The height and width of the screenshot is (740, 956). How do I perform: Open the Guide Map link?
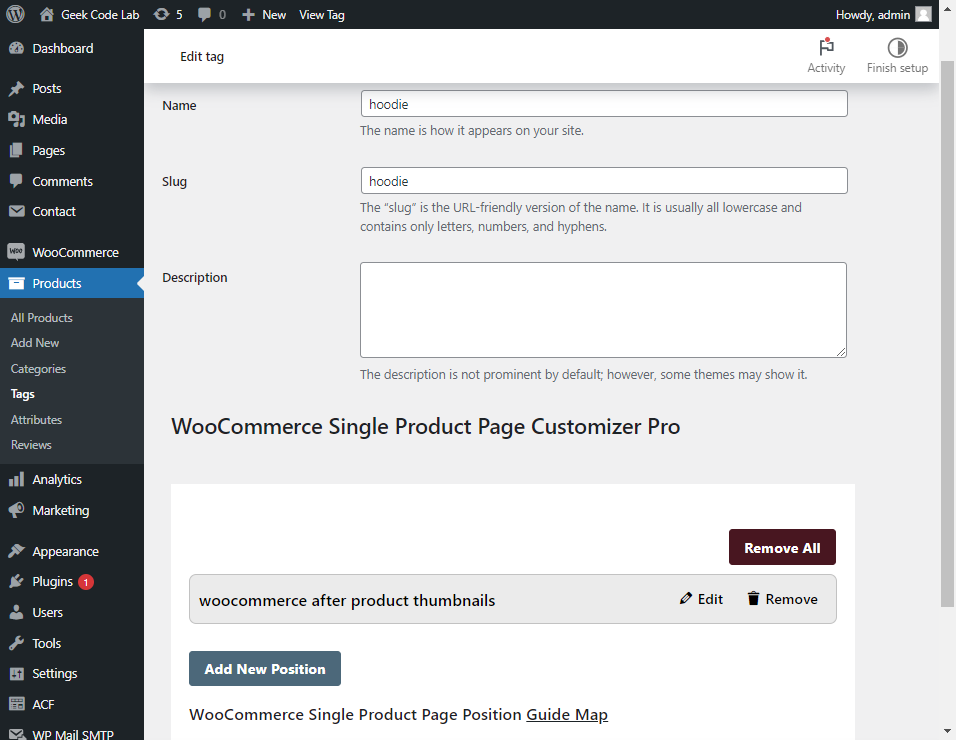click(x=566, y=714)
